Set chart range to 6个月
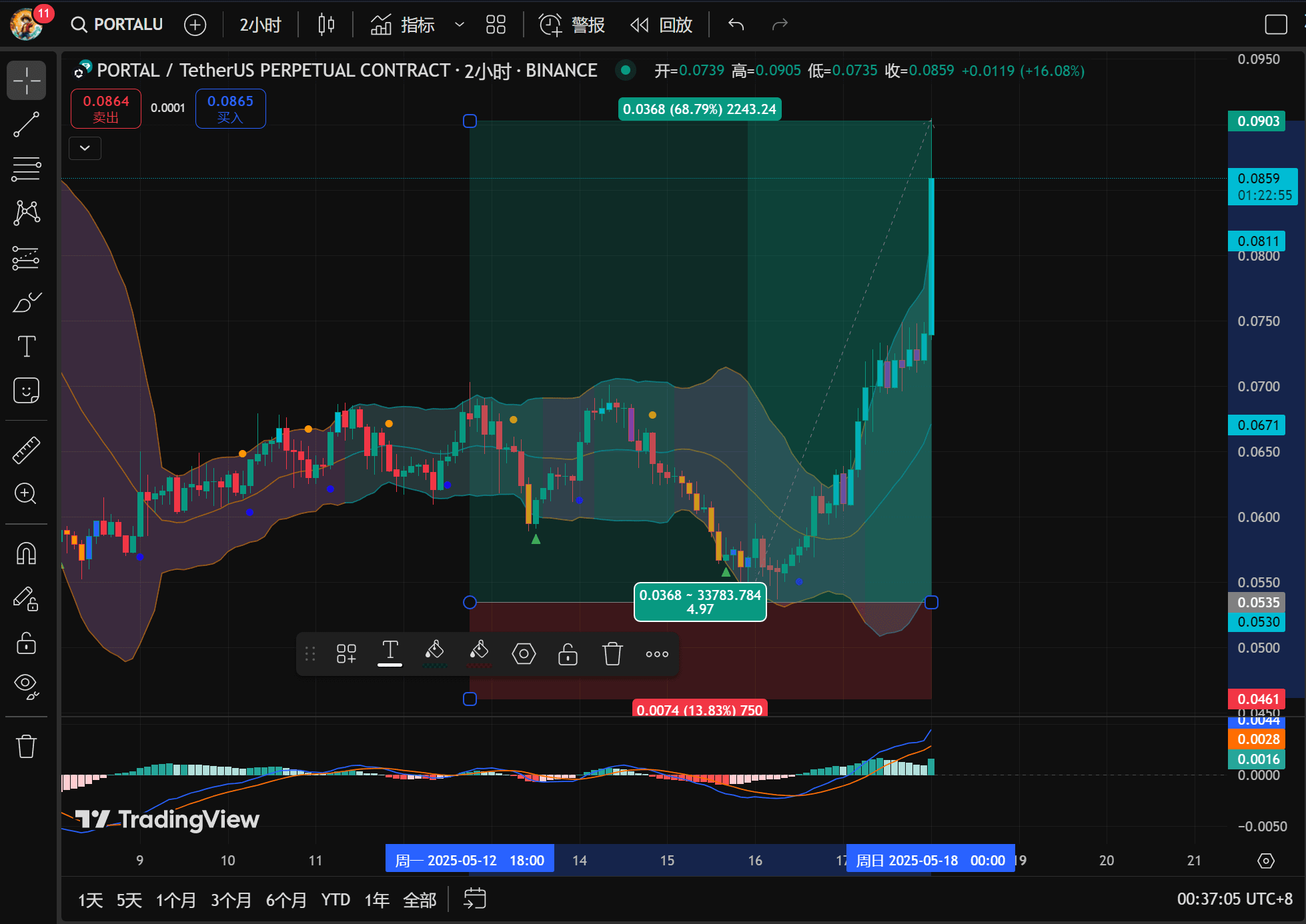Image resolution: width=1306 pixels, height=924 pixels. coord(286,900)
